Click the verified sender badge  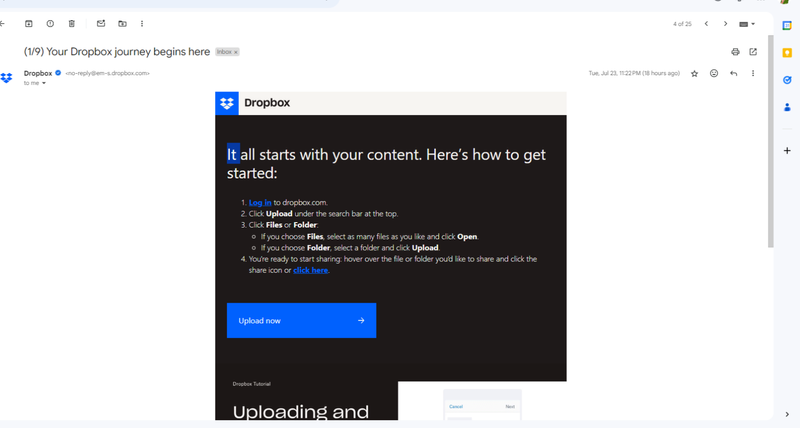[58, 73]
